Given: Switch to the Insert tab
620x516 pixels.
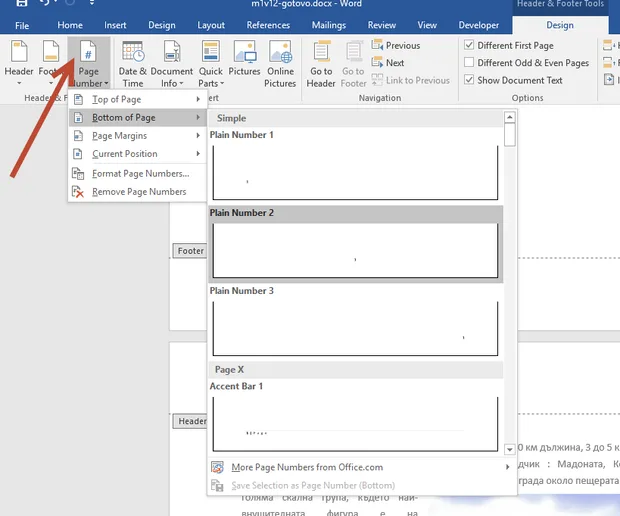Looking at the screenshot, I should click(x=115, y=25).
